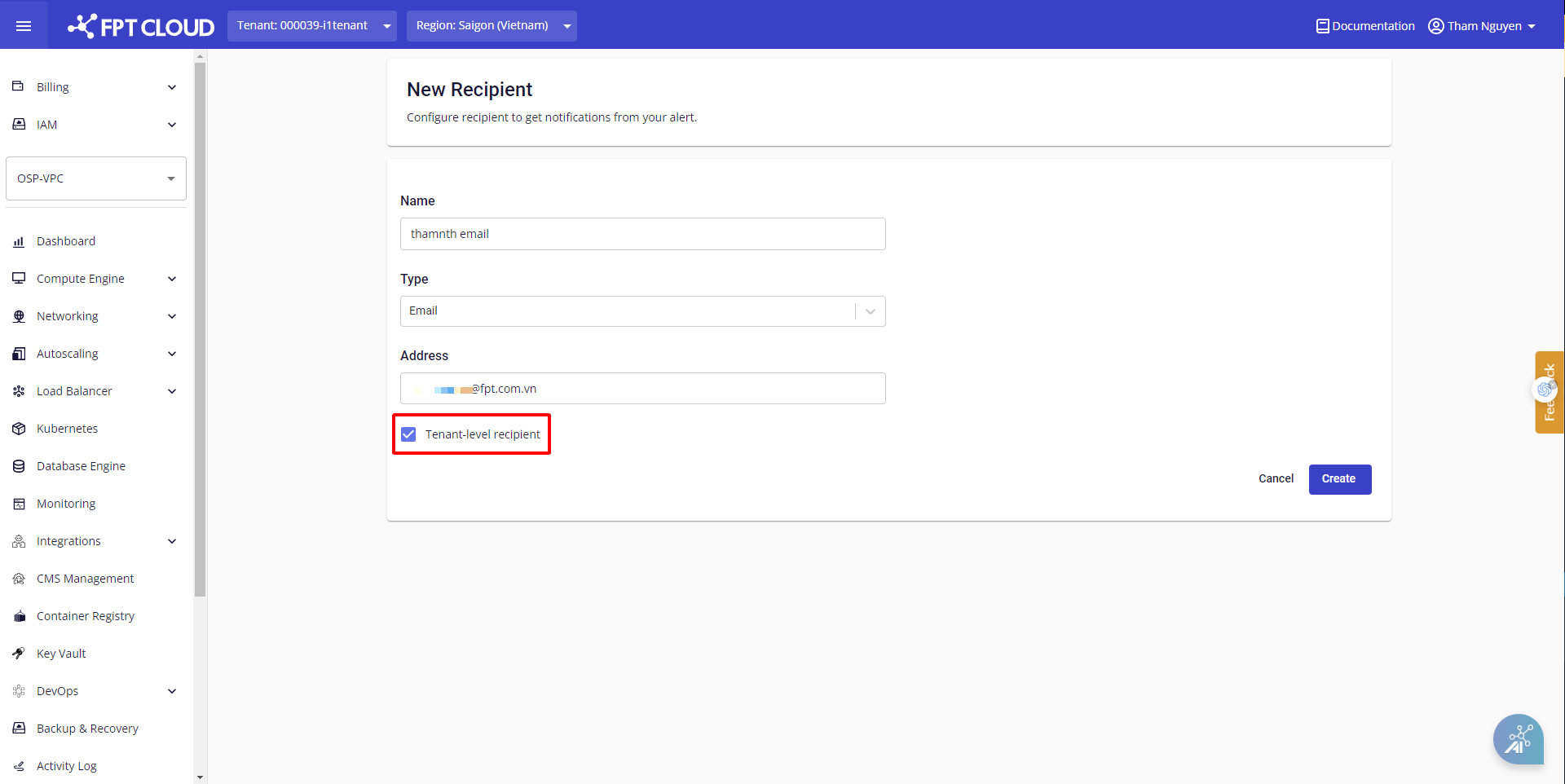Click the Documentation book icon

(x=1322, y=26)
